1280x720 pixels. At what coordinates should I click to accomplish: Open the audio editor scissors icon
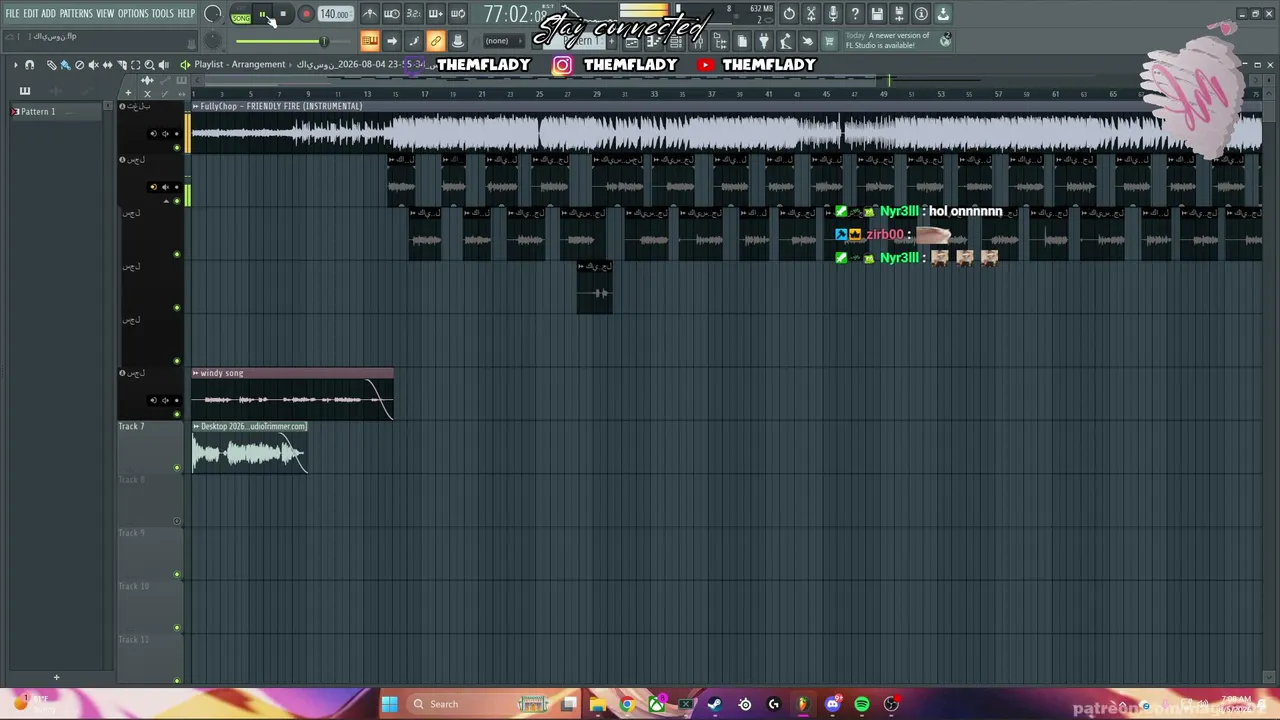[811, 14]
